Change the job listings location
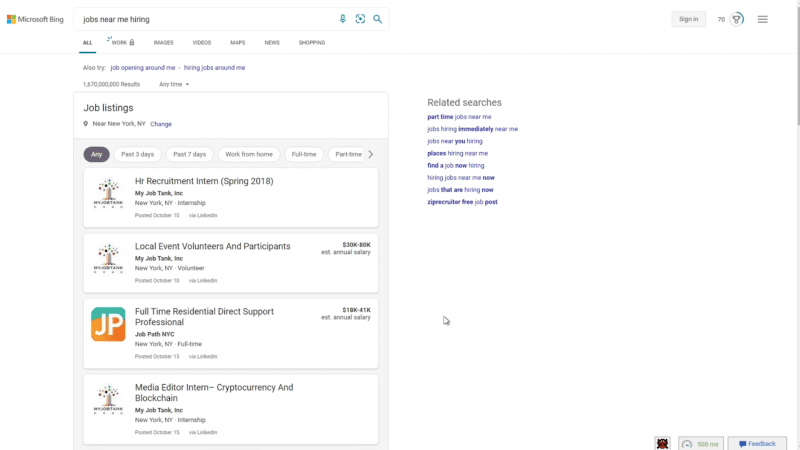 point(161,124)
